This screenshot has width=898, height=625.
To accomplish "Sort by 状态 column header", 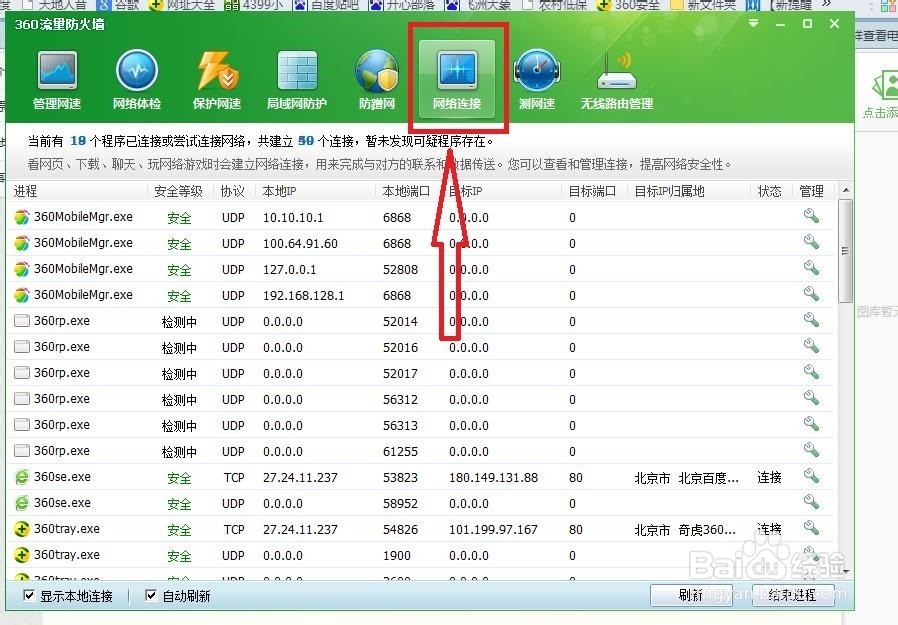I will (x=770, y=191).
